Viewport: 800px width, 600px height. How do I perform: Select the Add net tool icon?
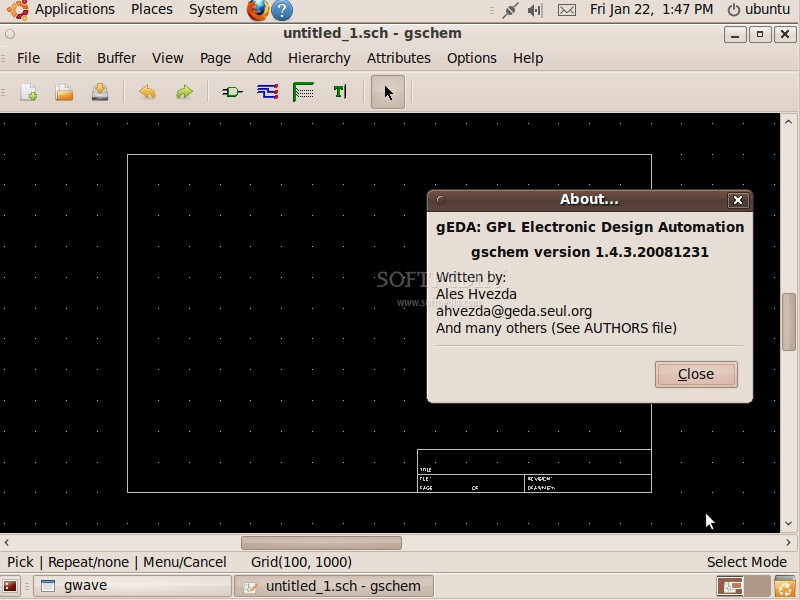tap(268, 92)
